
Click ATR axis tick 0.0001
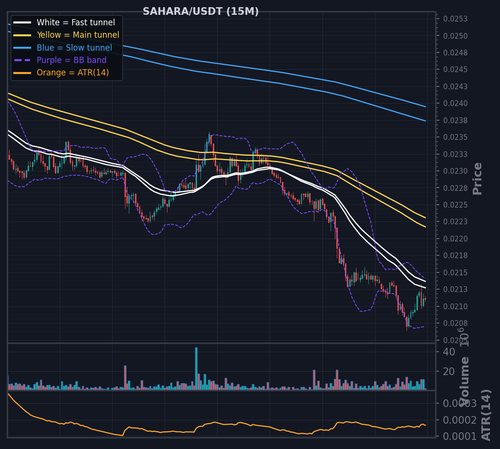click(x=460, y=436)
